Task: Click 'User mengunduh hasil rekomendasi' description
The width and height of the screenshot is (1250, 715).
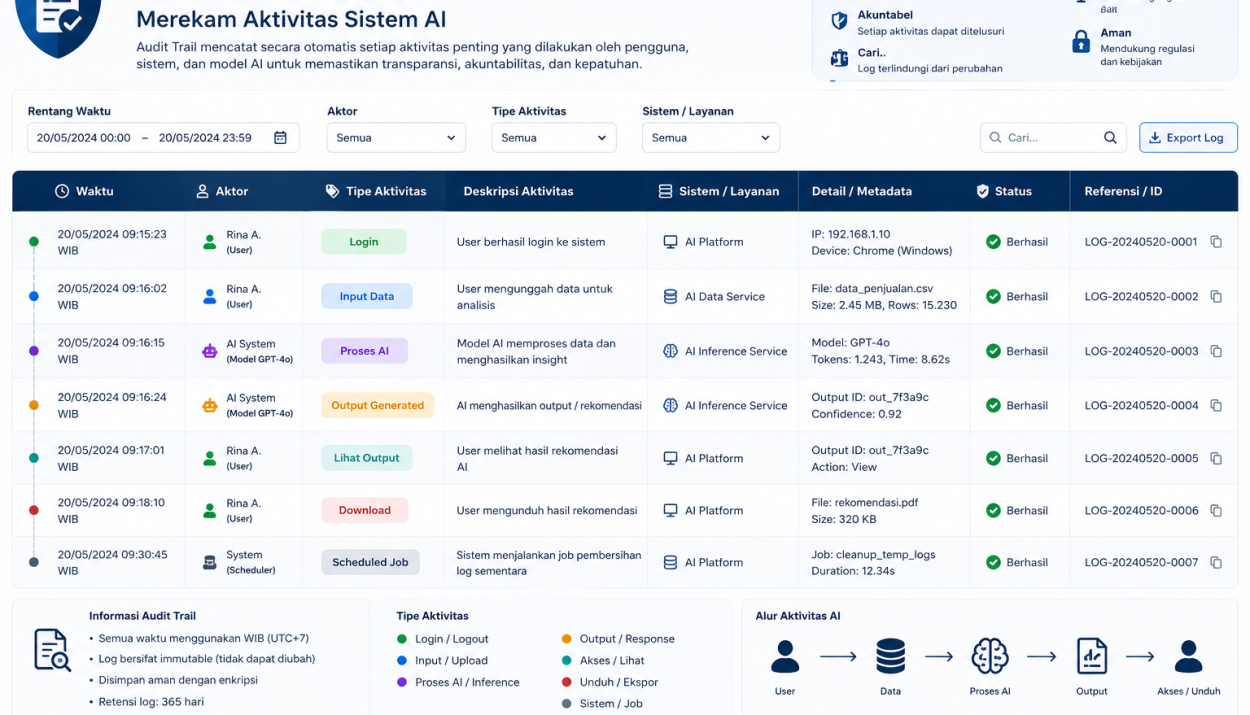Action: point(547,511)
